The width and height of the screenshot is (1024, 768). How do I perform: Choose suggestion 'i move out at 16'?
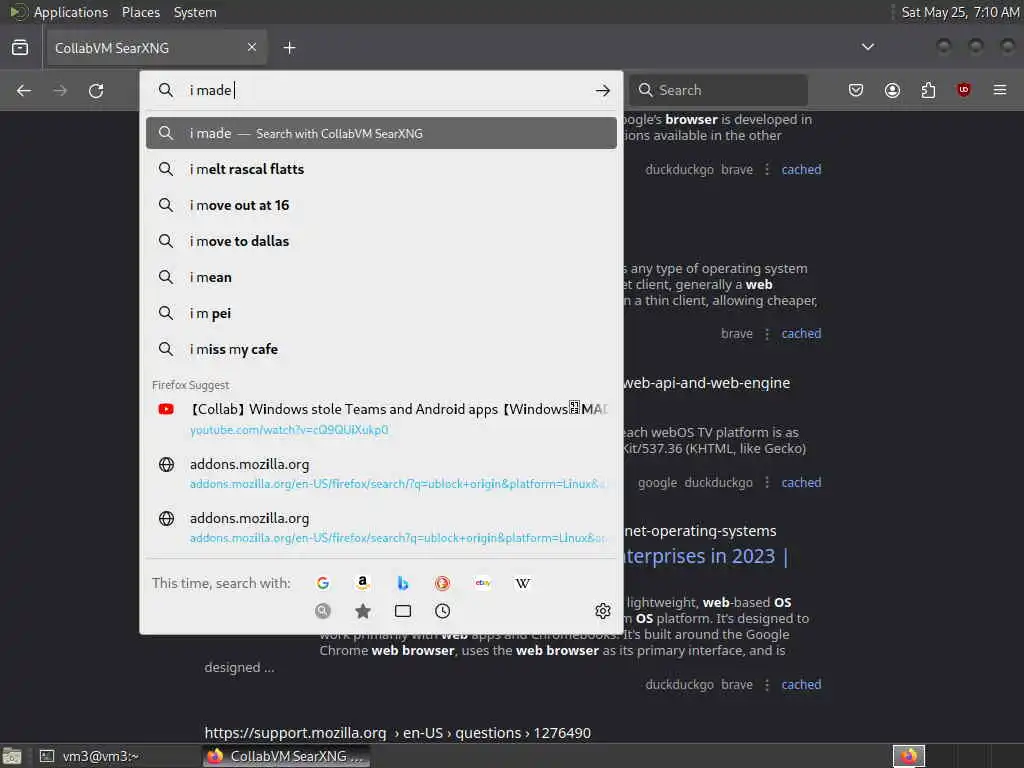click(381, 205)
